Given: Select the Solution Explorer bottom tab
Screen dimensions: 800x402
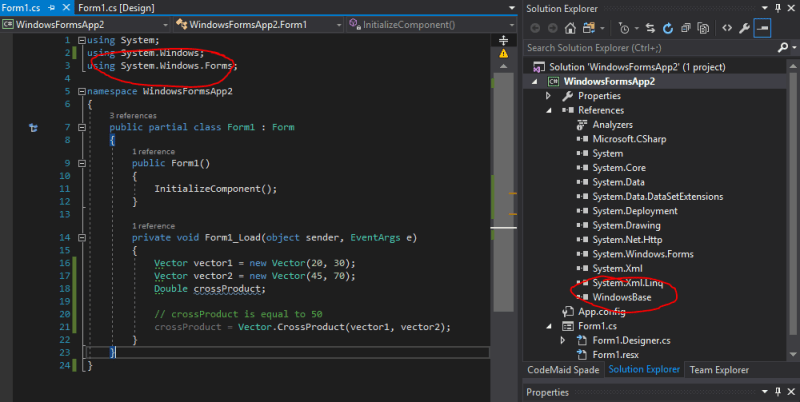Looking at the screenshot, I should pyautogui.click(x=644, y=369).
